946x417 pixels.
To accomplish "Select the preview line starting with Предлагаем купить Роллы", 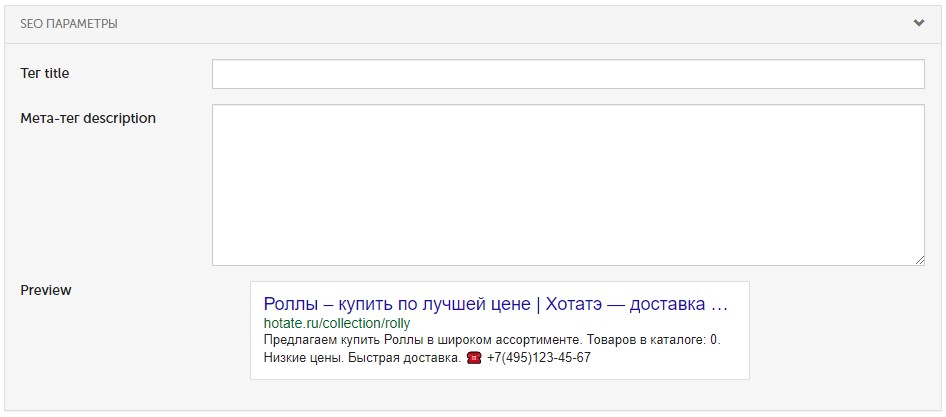I will (x=492, y=340).
